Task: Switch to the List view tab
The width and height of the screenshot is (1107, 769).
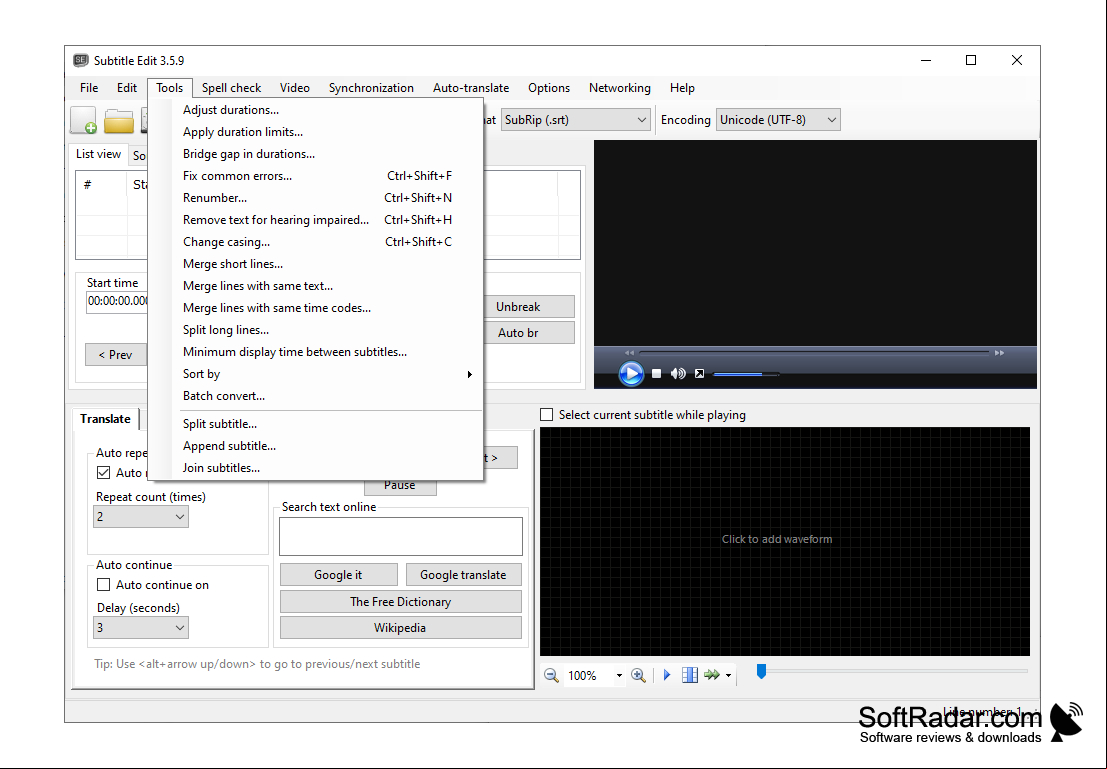Action: click(x=99, y=154)
